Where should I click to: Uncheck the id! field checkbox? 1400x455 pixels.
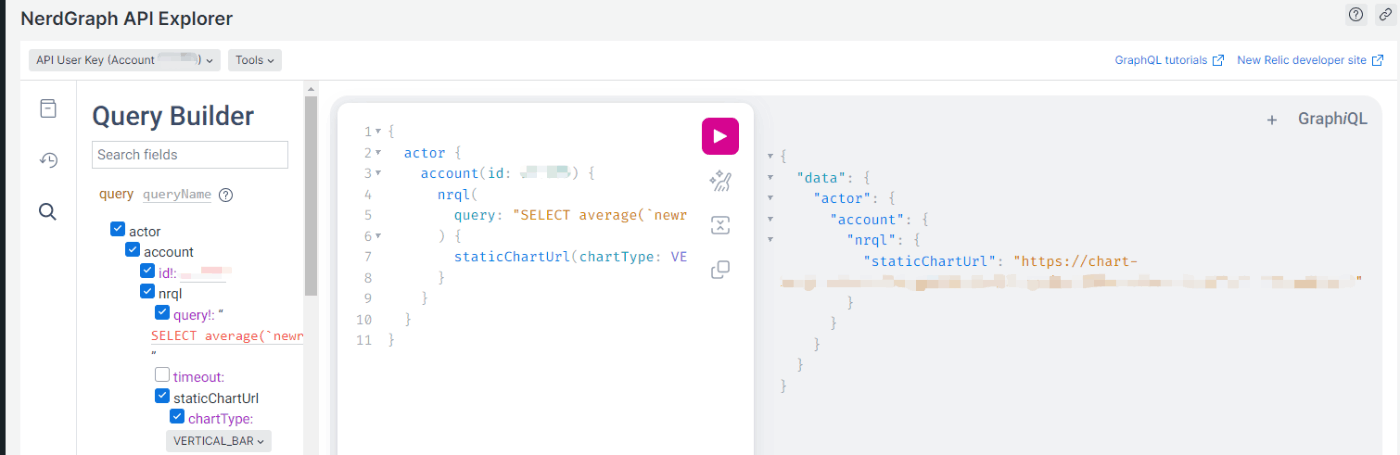(x=147, y=271)
